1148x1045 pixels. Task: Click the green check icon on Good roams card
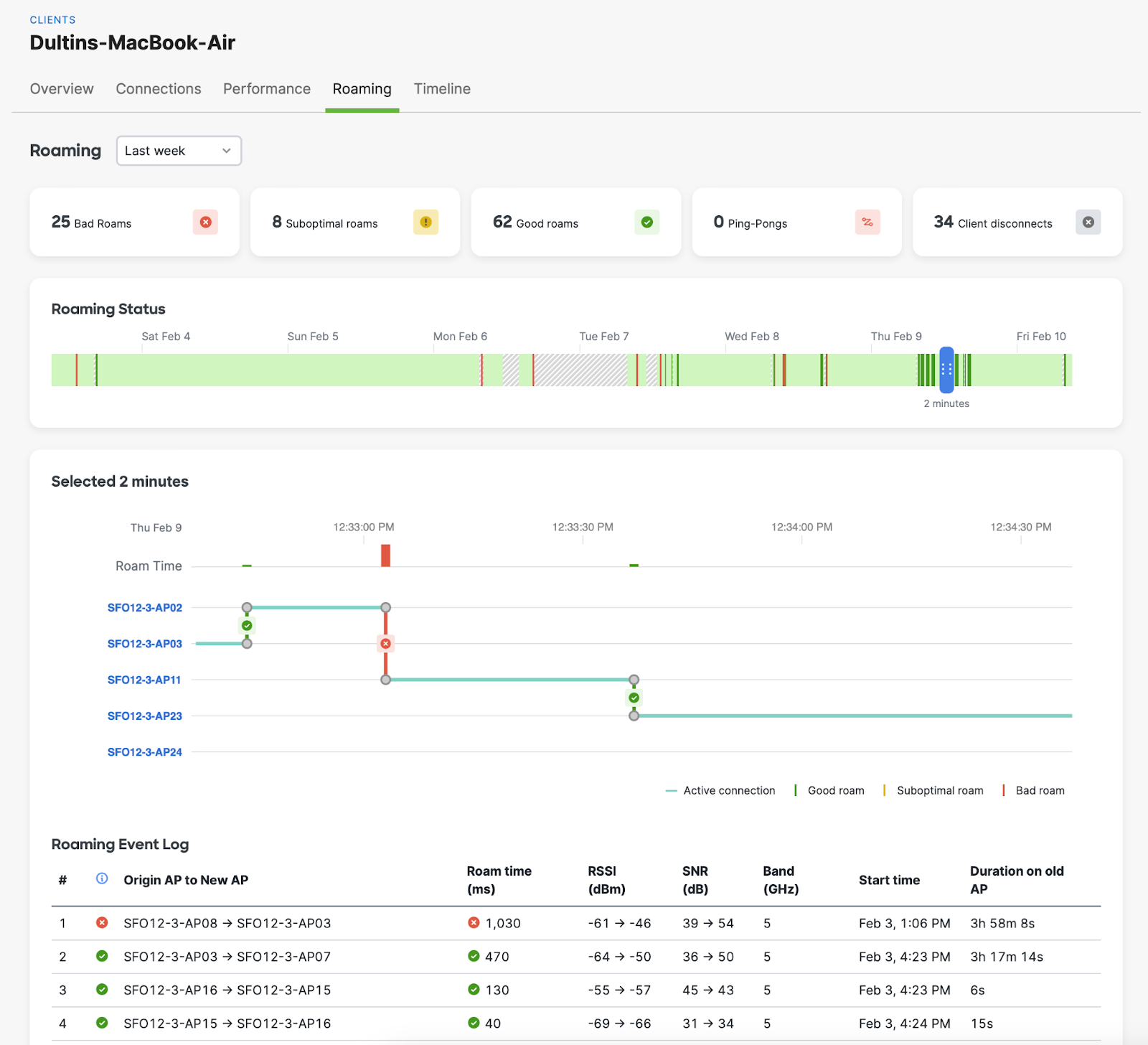(x=646, y=222)
